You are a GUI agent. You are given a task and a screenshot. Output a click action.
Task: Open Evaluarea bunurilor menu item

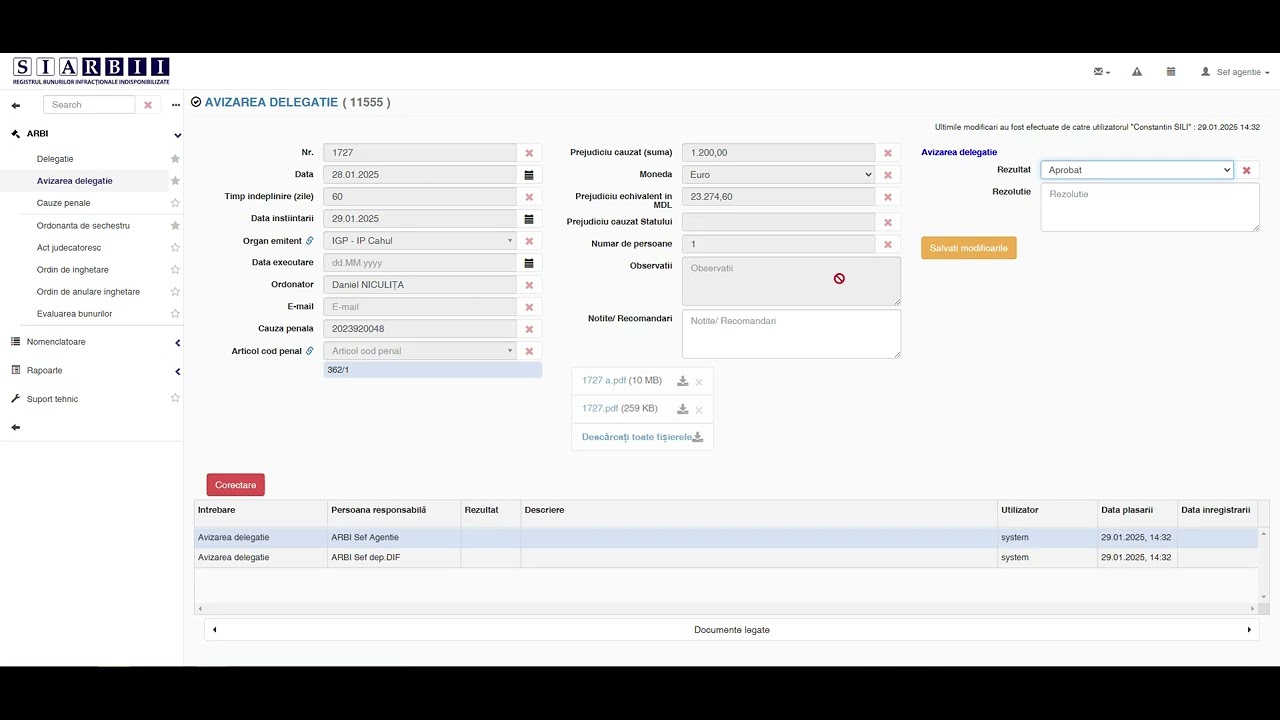click(75, 314)
